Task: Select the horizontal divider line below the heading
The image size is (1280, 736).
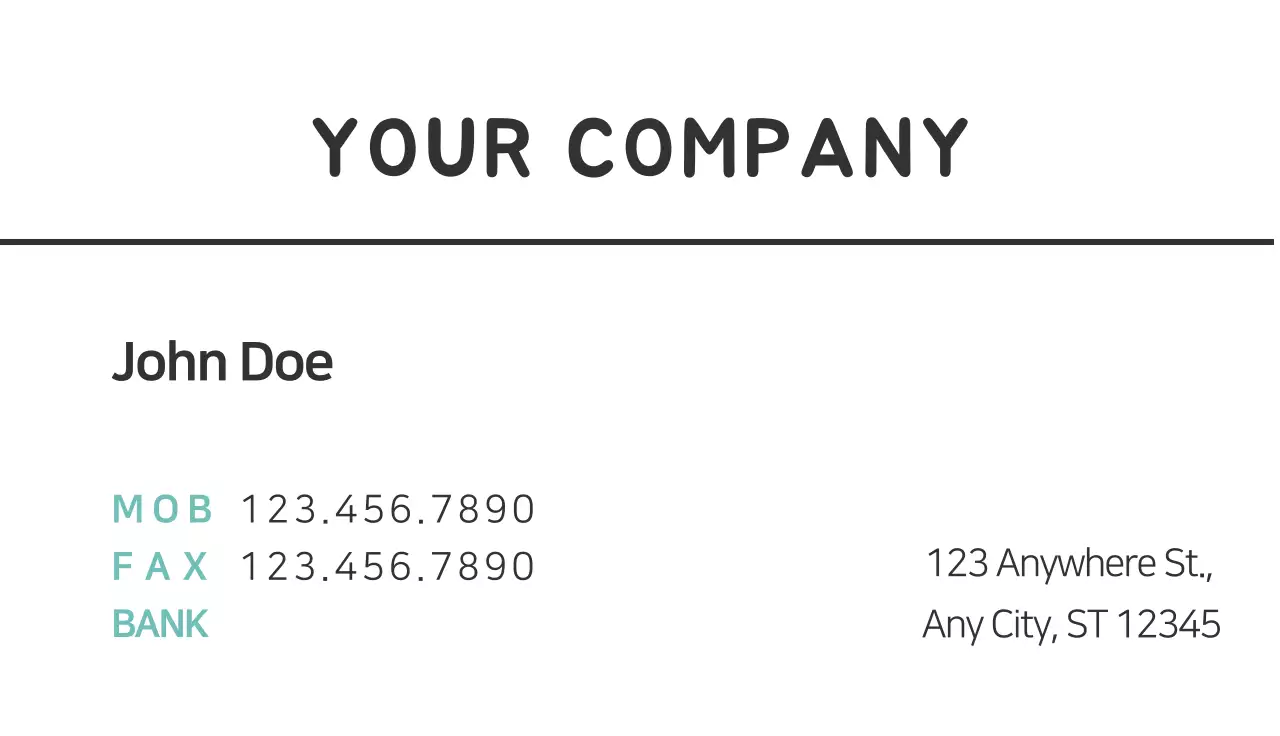Action: tap(640, 241)
